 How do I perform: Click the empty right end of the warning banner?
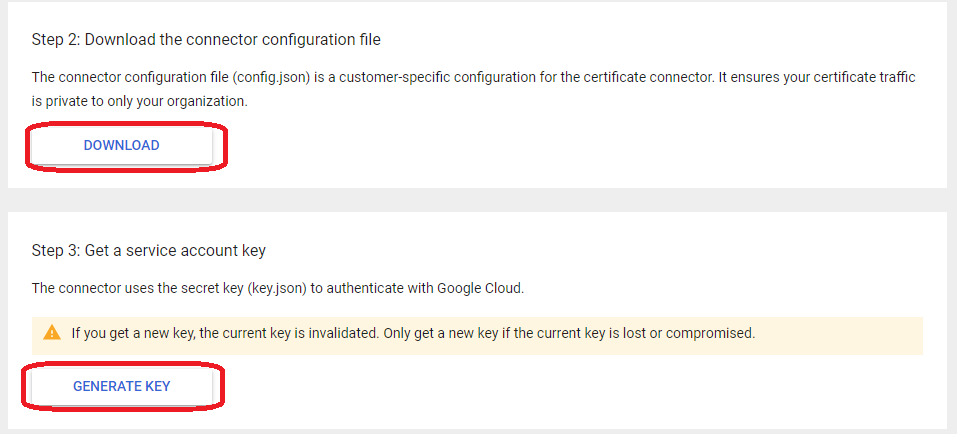point(850,333)
